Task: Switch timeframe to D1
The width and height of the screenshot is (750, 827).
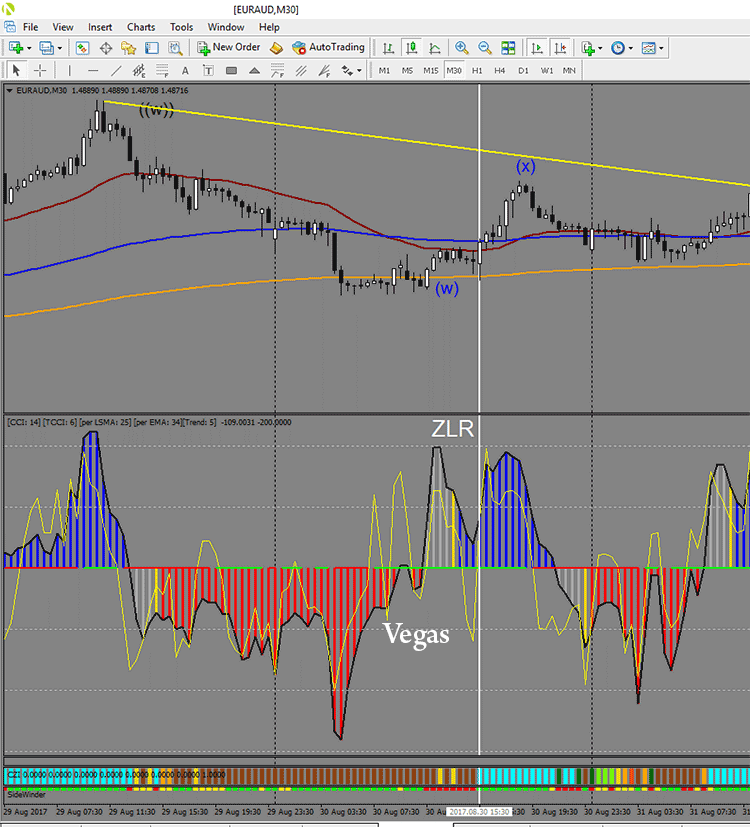Action: [523, 70]
